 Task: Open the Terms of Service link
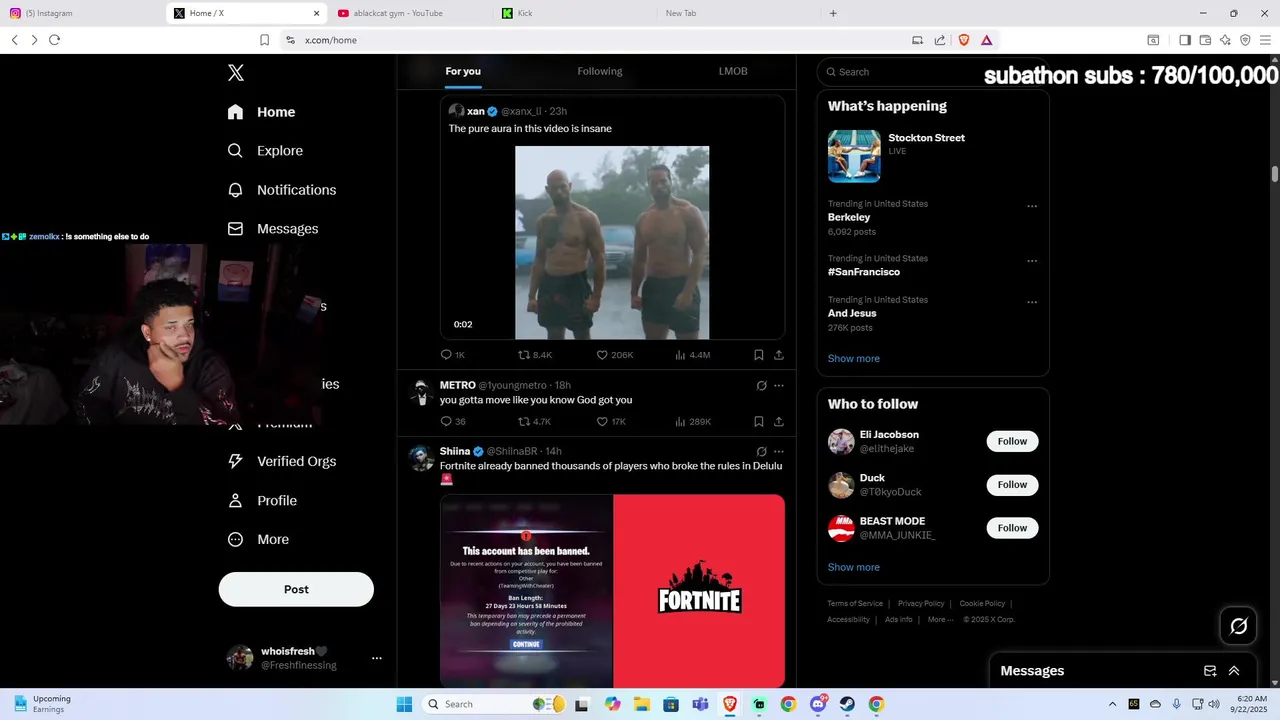point(855,603)
